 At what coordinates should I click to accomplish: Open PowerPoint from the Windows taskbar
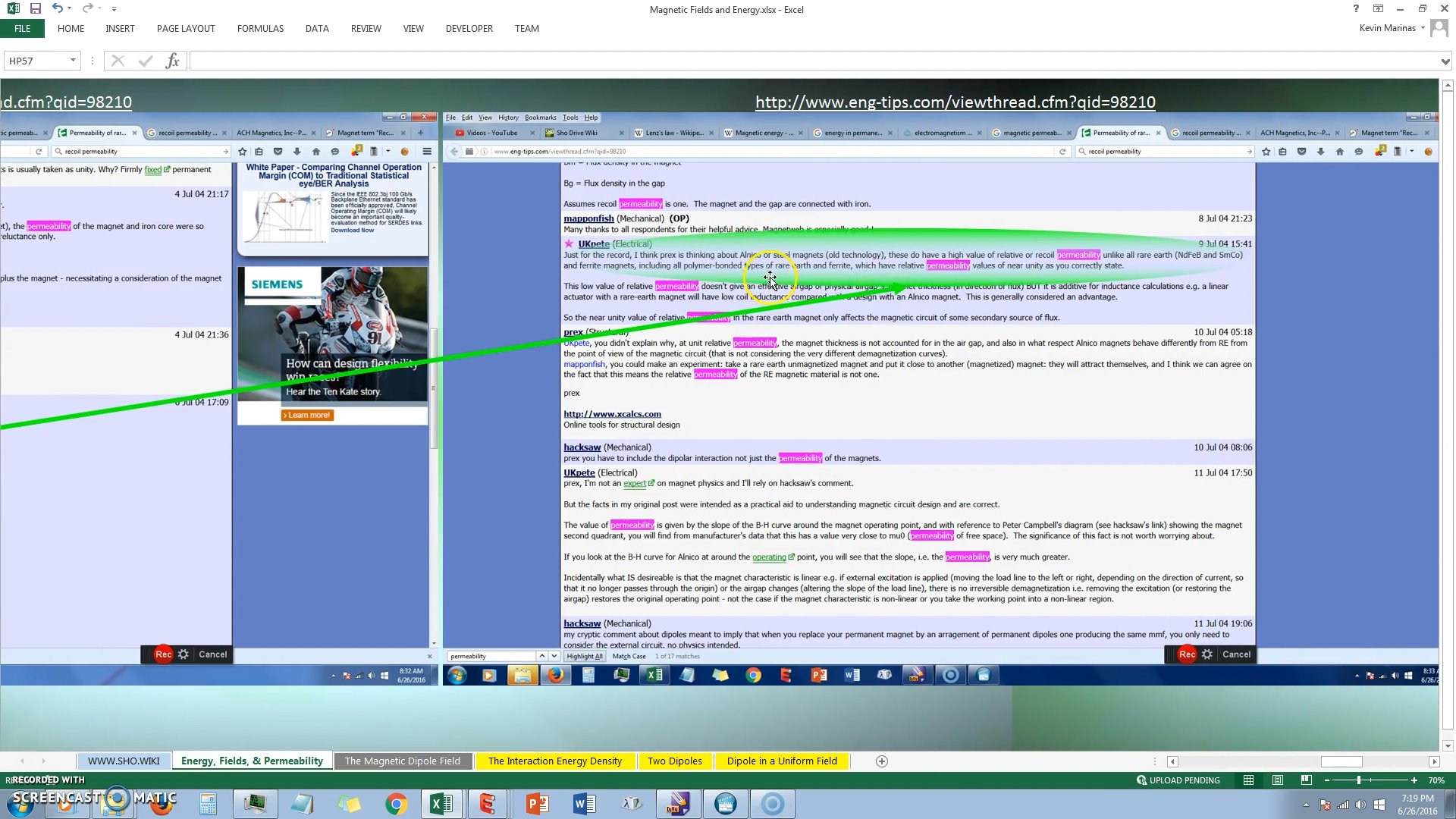[x=537, y=804]
